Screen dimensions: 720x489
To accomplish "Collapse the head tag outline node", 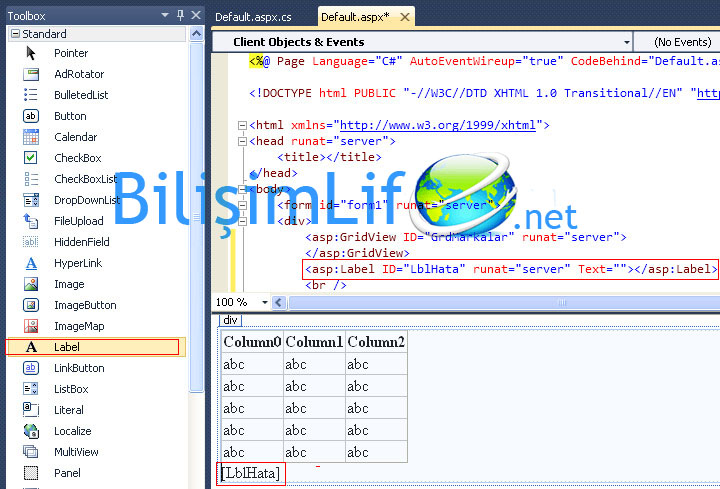I will pyautogui.click(x=242, y=141).
